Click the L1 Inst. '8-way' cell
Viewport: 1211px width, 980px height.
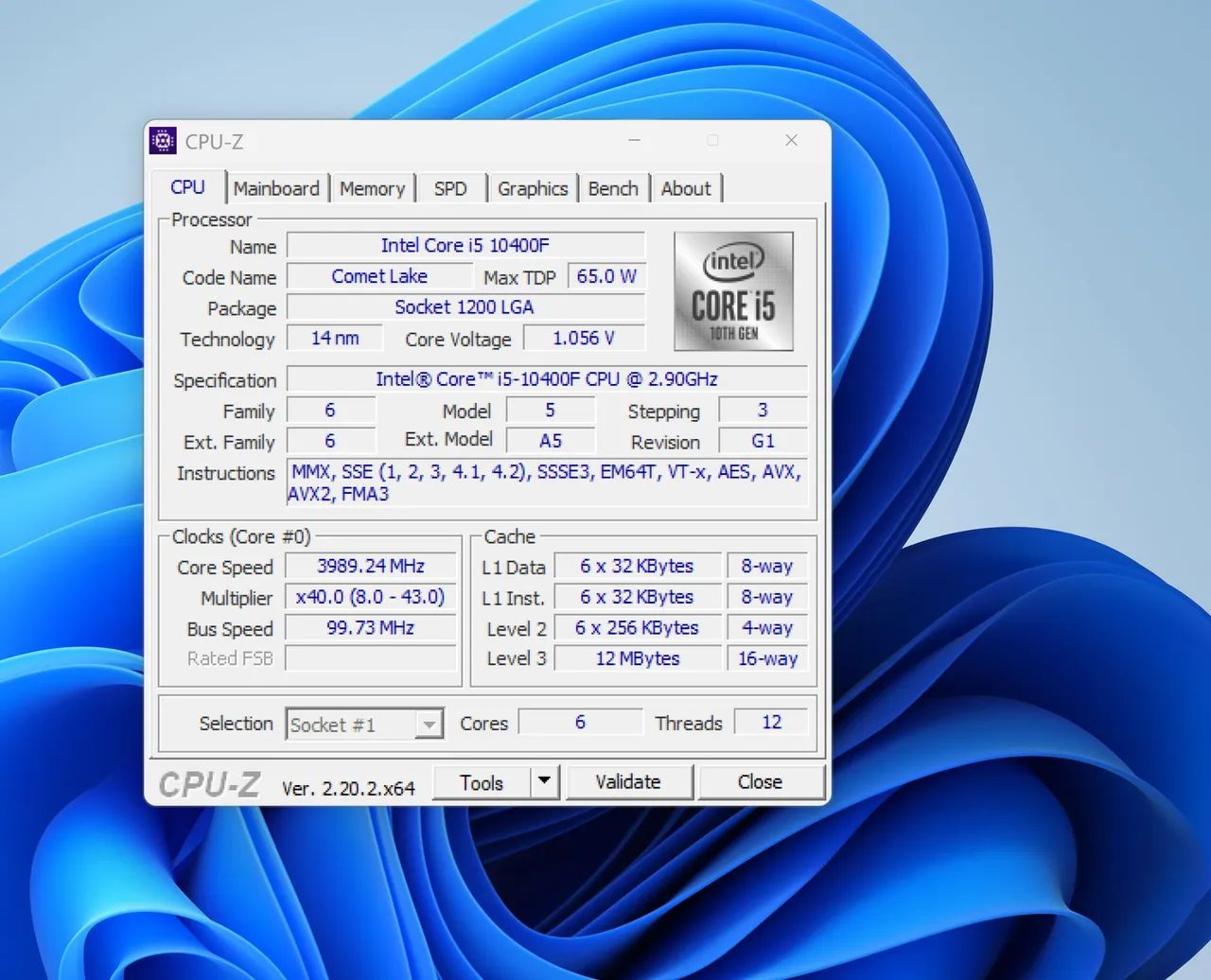[x=767, y=597]
